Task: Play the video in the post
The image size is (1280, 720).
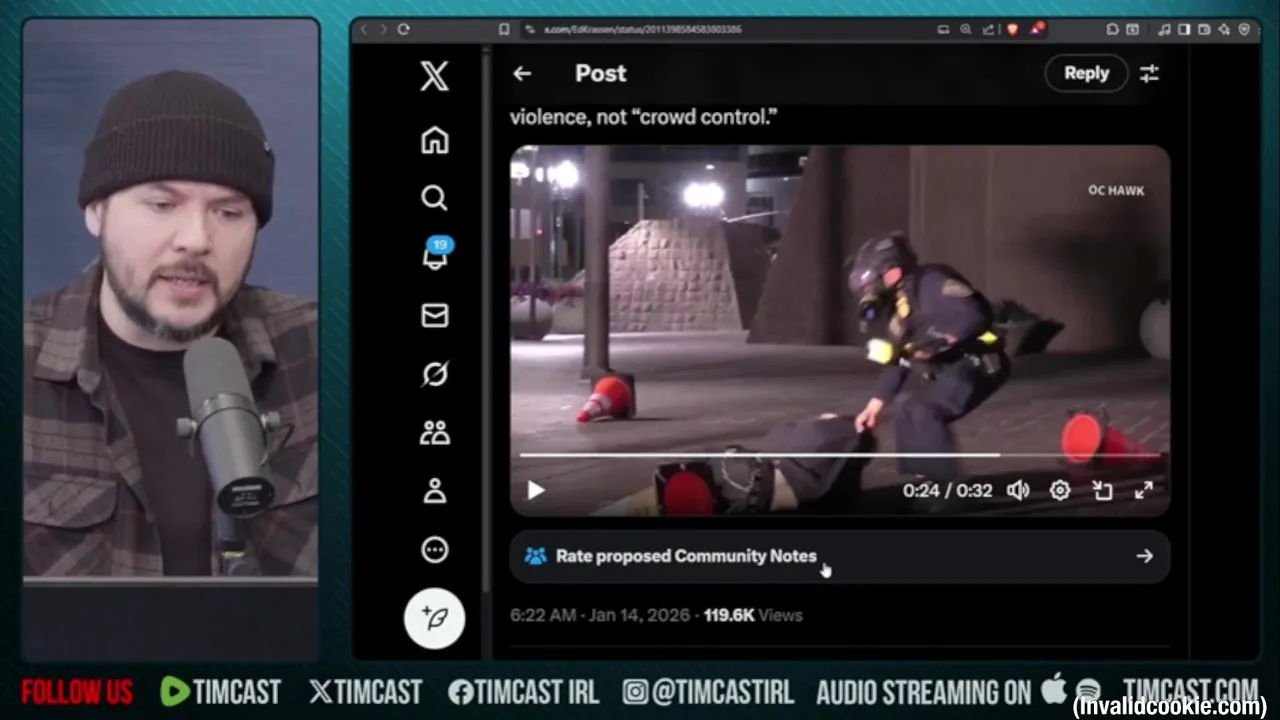Action: [x=536, y=490]
